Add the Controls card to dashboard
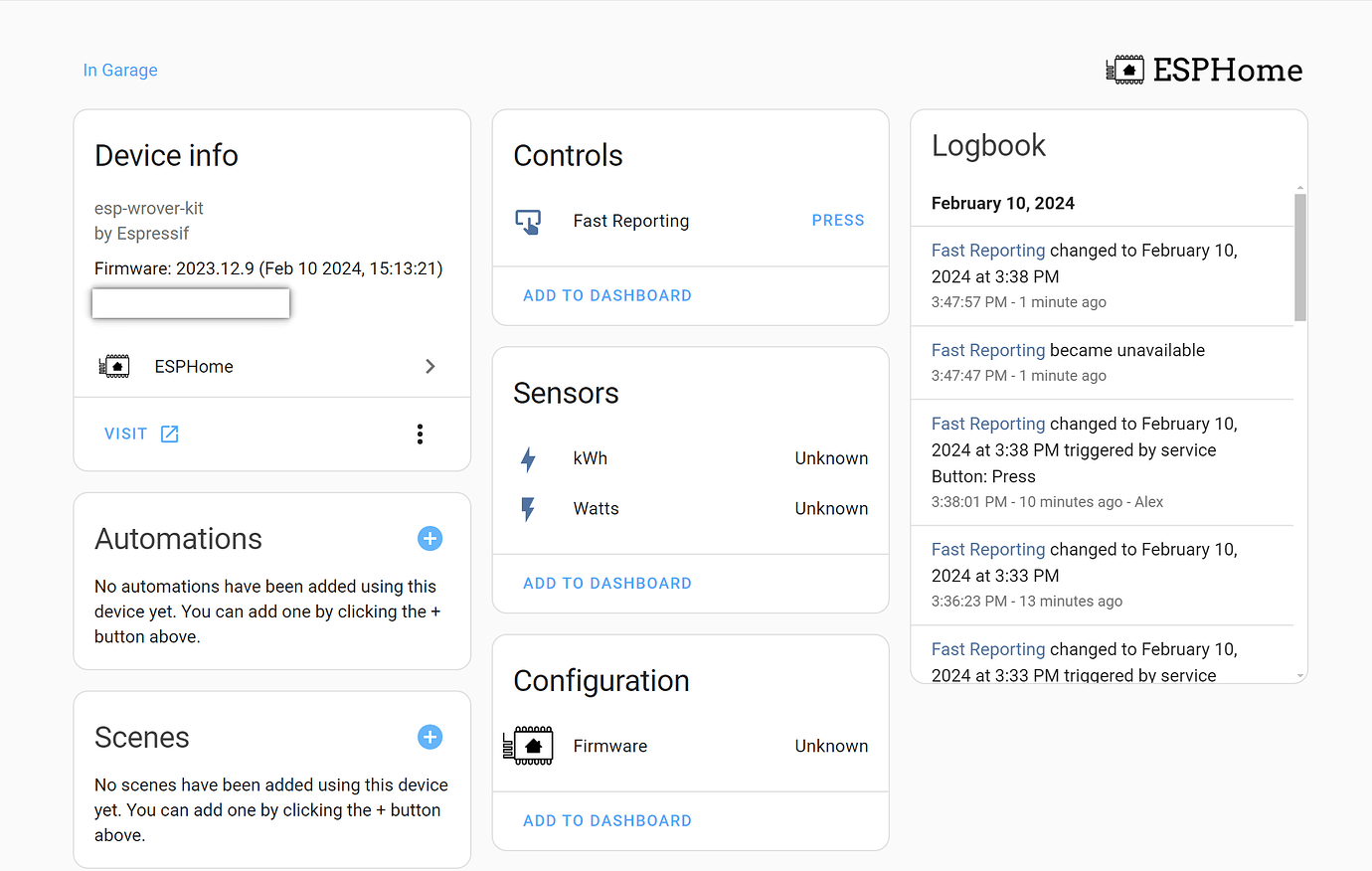Viewport: 1372px width, 871px height. point(607,295)
